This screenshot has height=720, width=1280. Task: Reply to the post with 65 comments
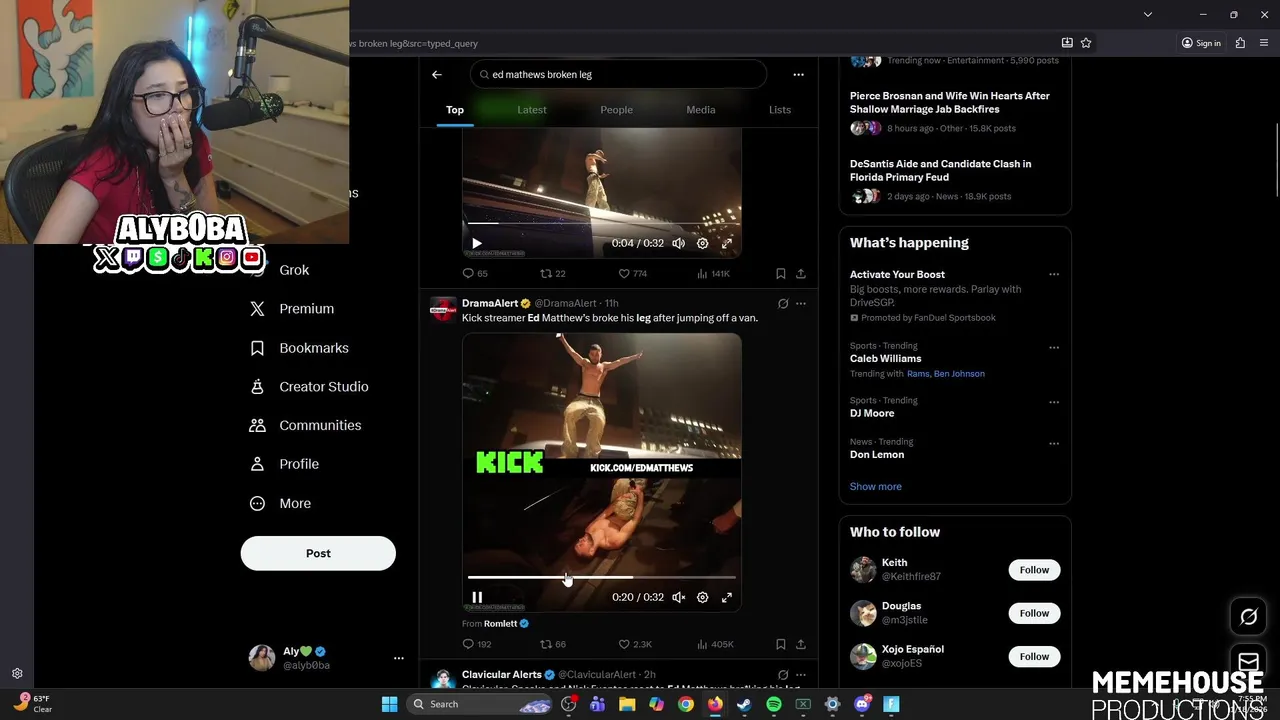[475, 274]
